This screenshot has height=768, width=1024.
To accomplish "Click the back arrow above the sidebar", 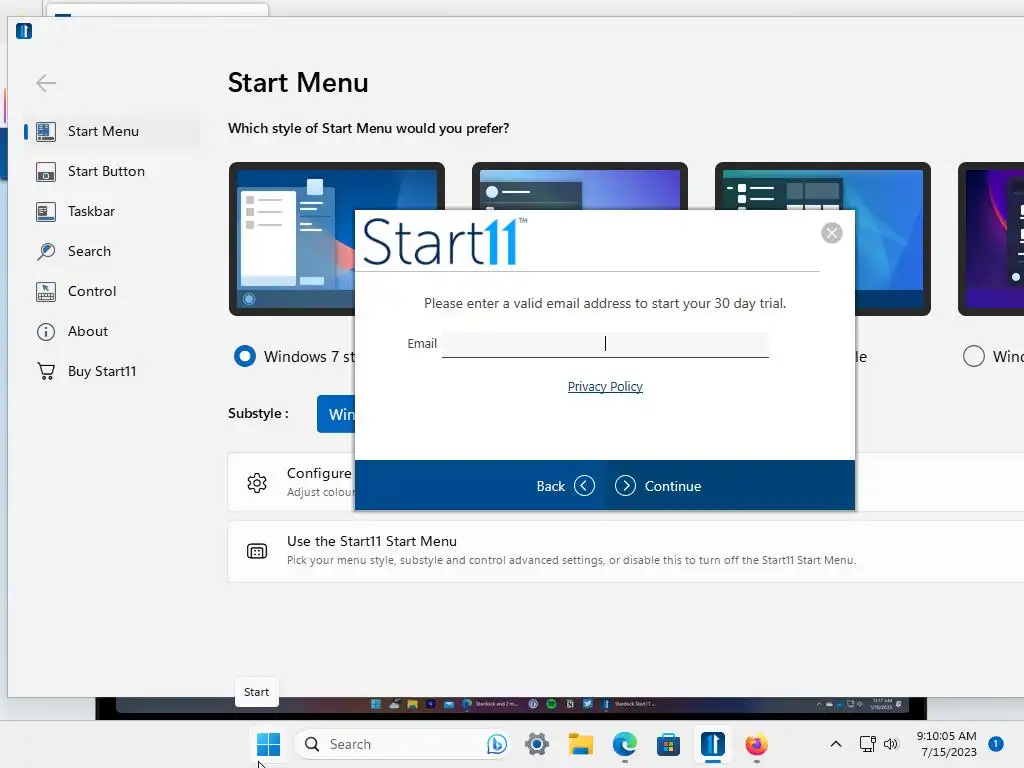I will 46,83.
